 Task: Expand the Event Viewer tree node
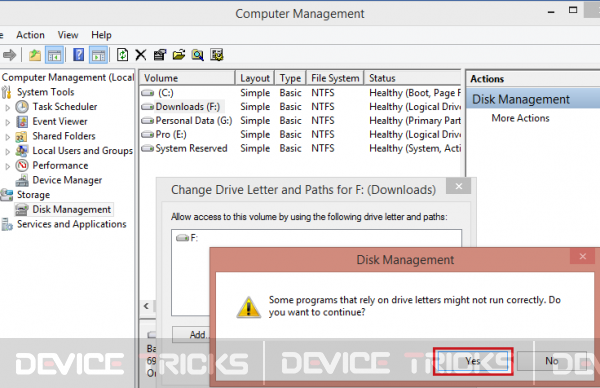pyautogui.click(x=7, y=122)
